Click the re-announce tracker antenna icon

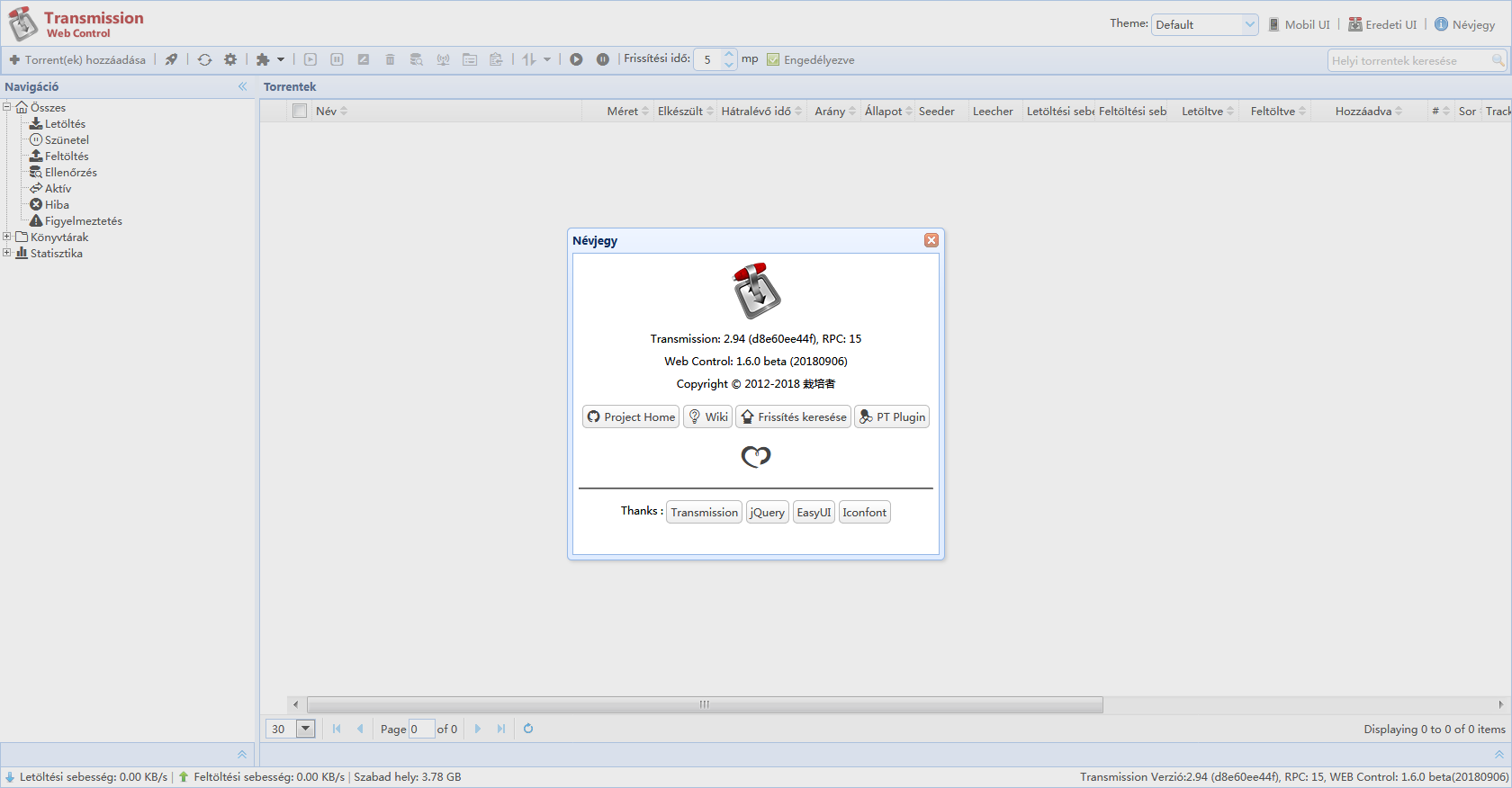coord(443,59)
